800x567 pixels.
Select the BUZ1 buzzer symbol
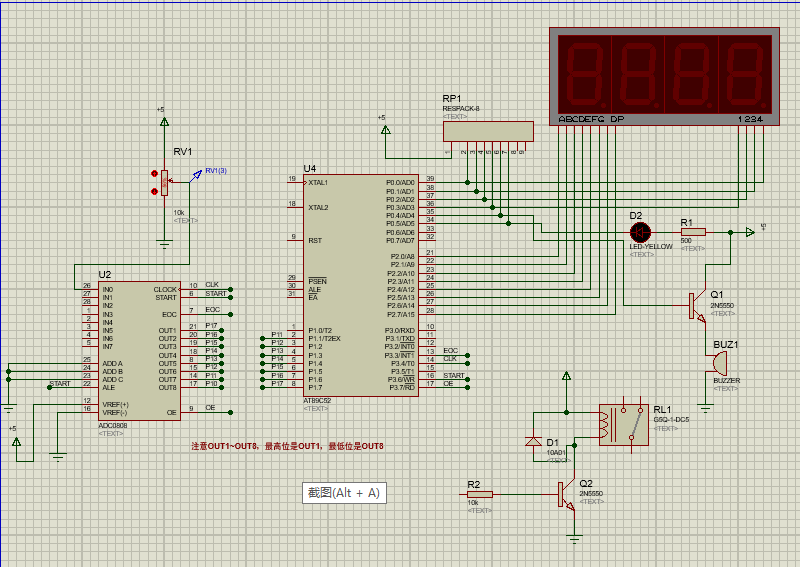tap(720, 363)
